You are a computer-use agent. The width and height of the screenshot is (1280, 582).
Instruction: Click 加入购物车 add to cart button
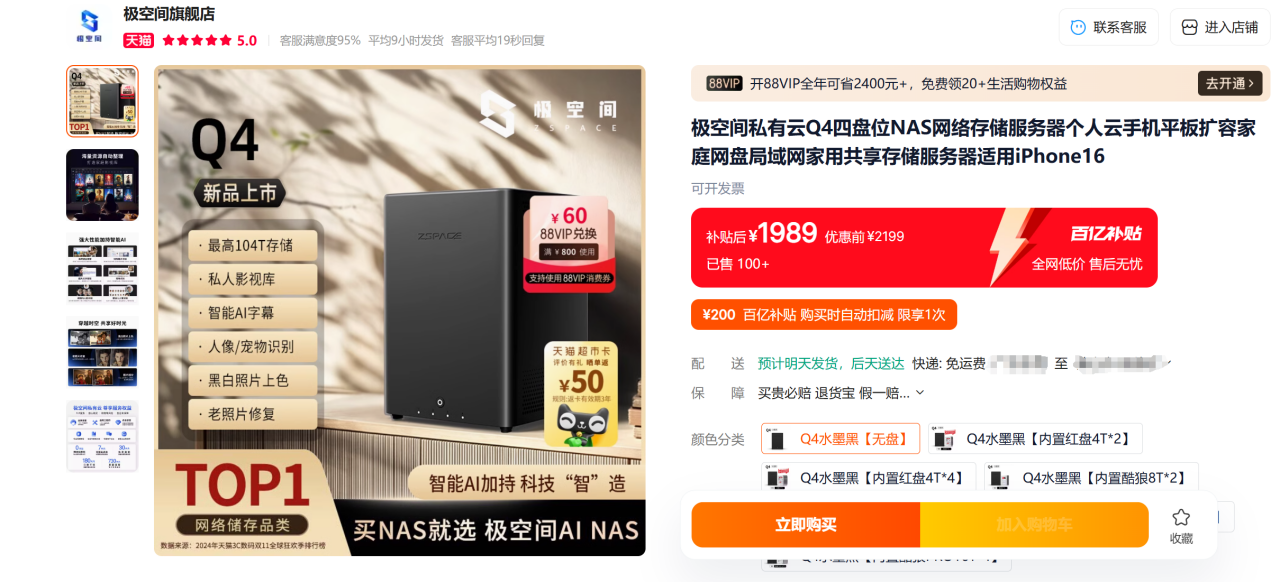click(1034, 525)
